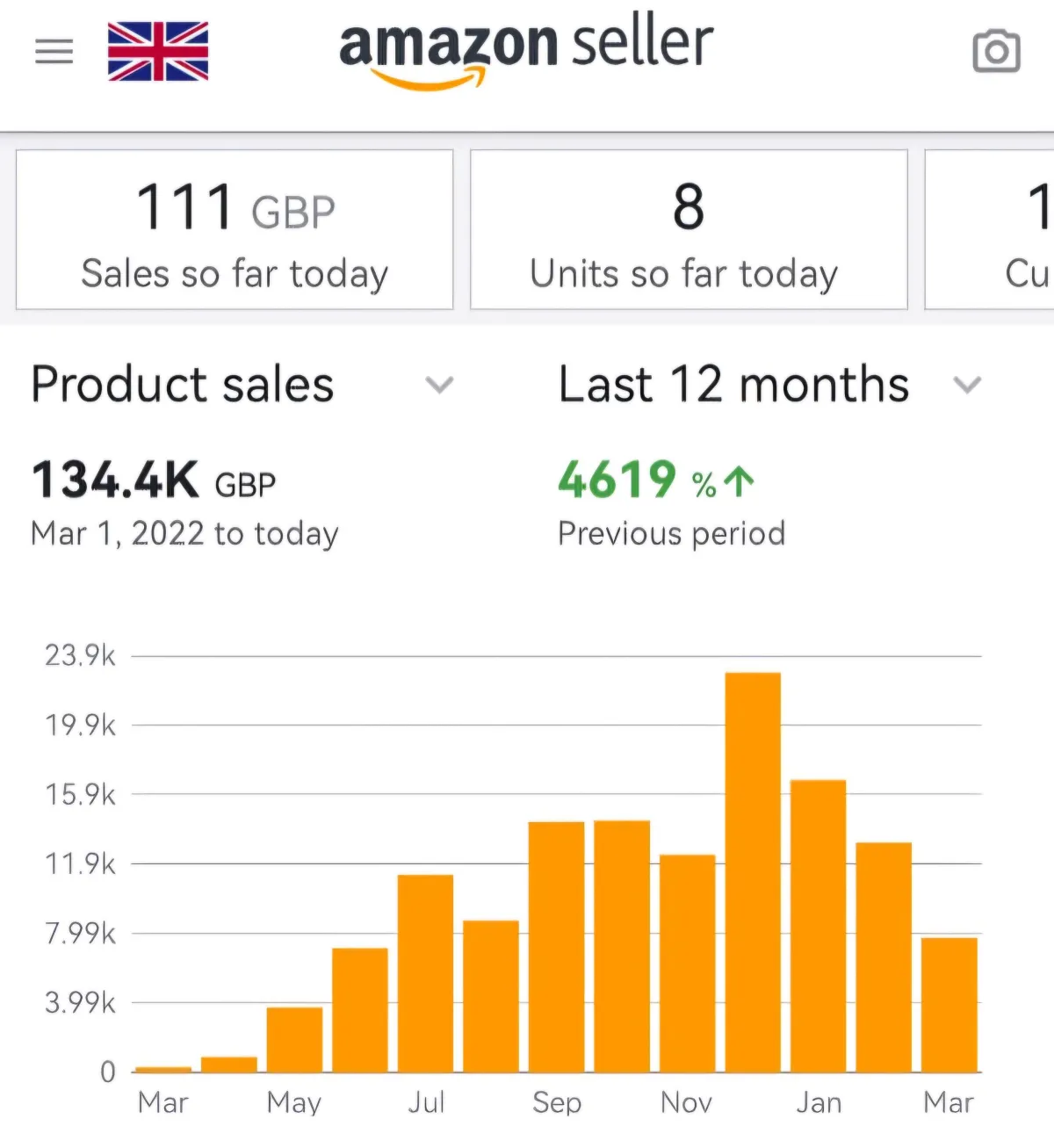Select the January sales bar
The width and height of the screenshot is (1054, 1148).
(x=818, y=925)
